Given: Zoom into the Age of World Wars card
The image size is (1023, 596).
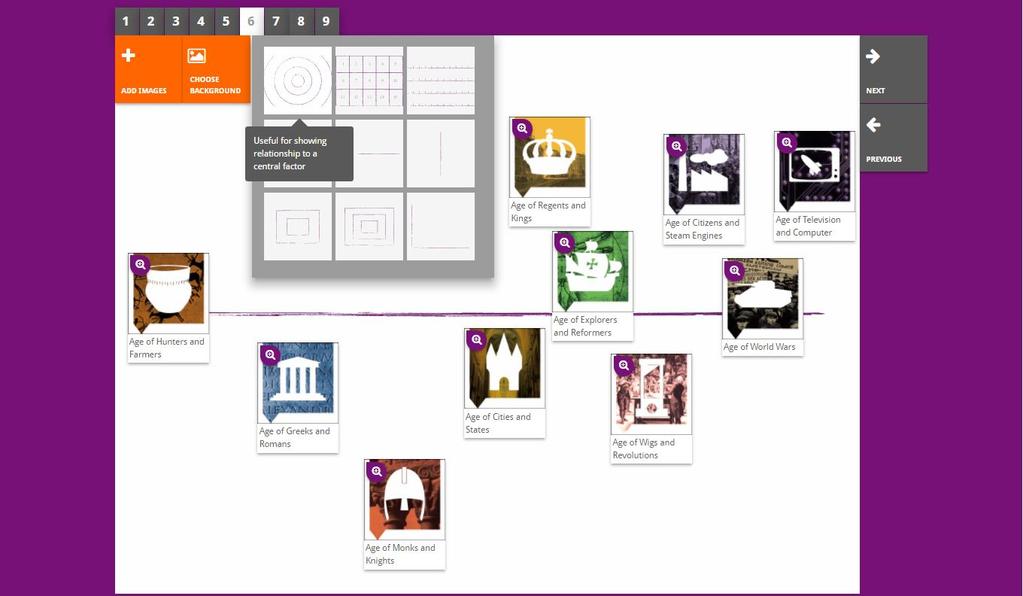Looking at the screenshot, I should click(x=735, y=270).
